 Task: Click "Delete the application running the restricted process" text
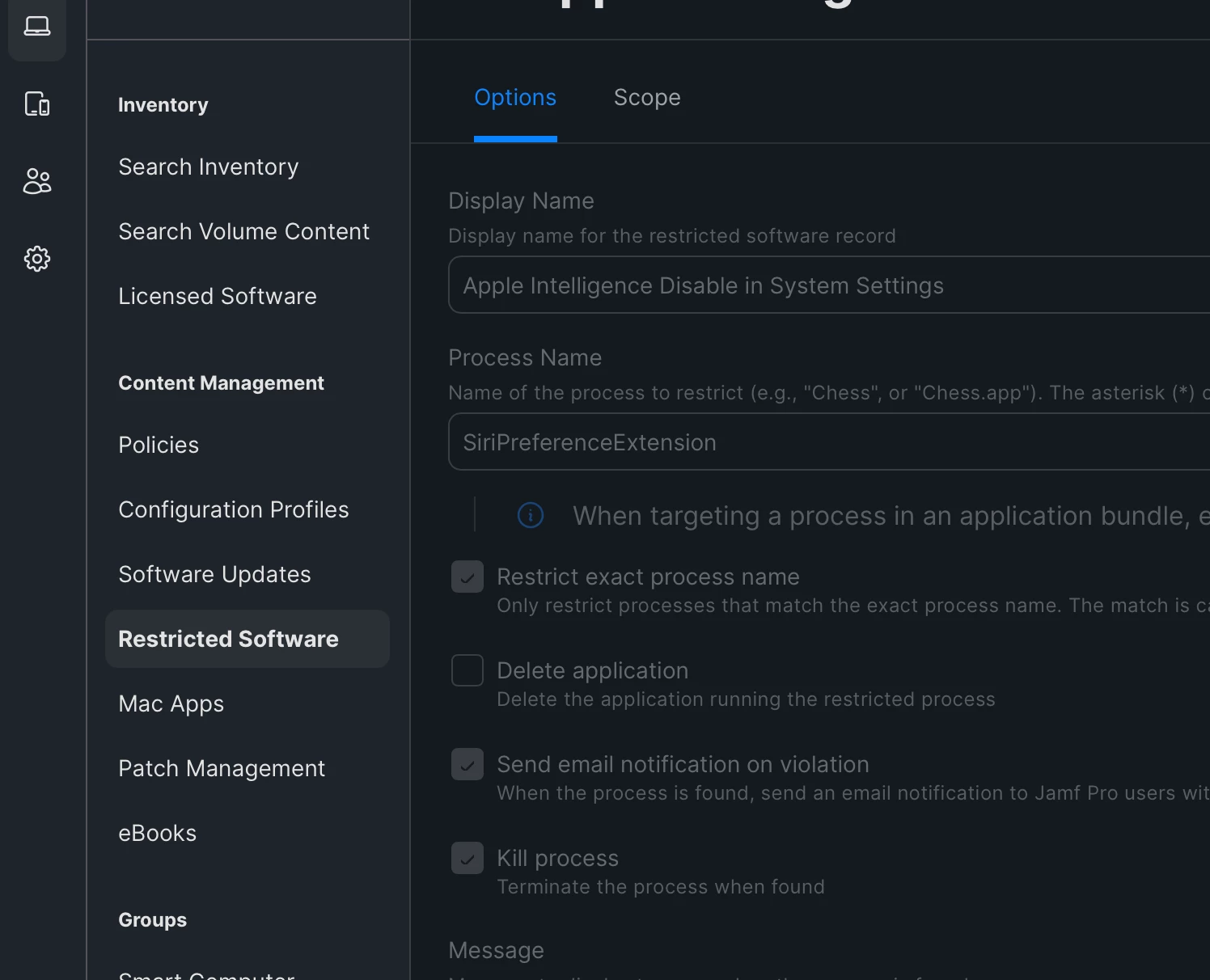point(747,699)
